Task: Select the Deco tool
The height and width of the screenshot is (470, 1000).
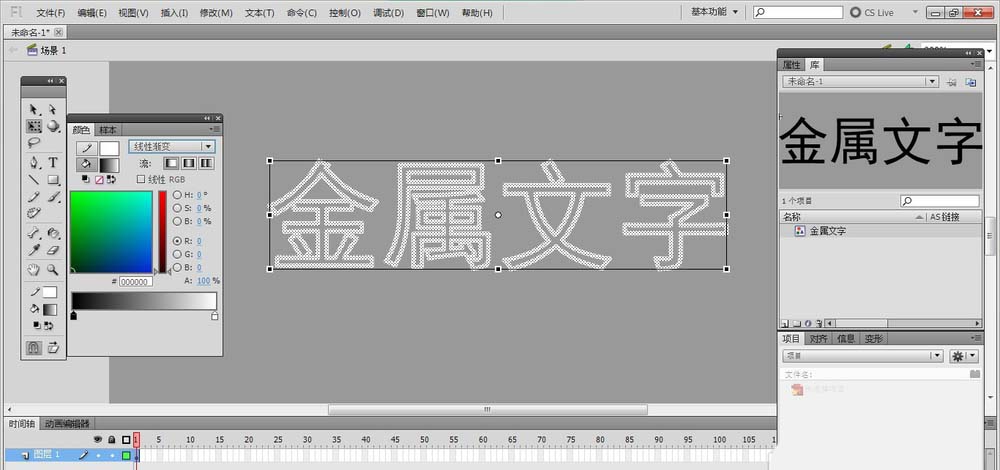Action: pyautogui.click(x=34, y=212)
